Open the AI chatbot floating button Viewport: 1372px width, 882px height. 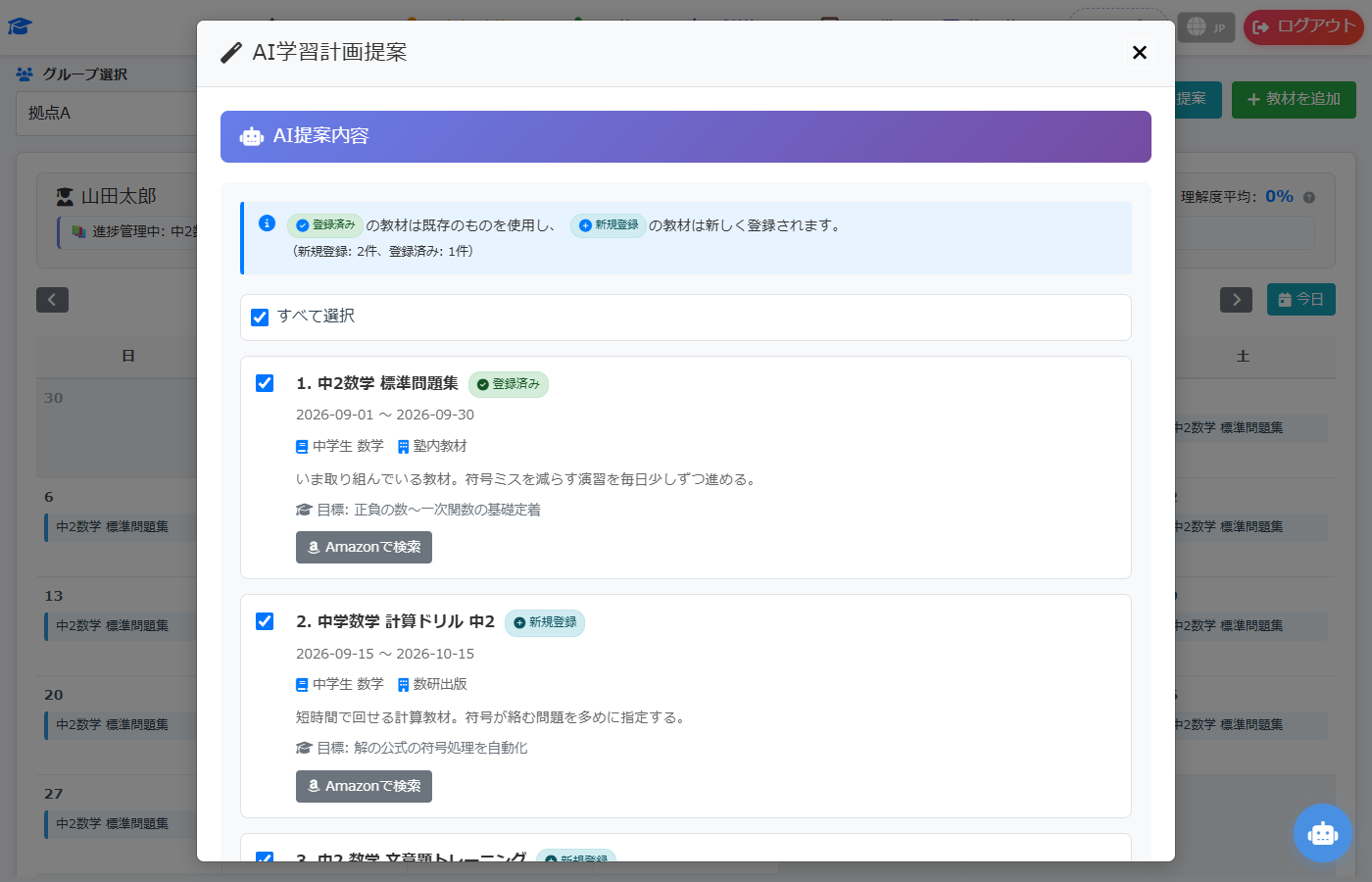click(1322, 833)
